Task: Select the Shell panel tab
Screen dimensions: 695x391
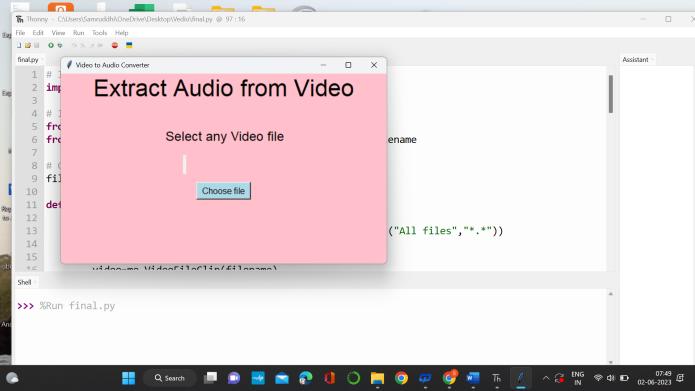Action: 24,282
